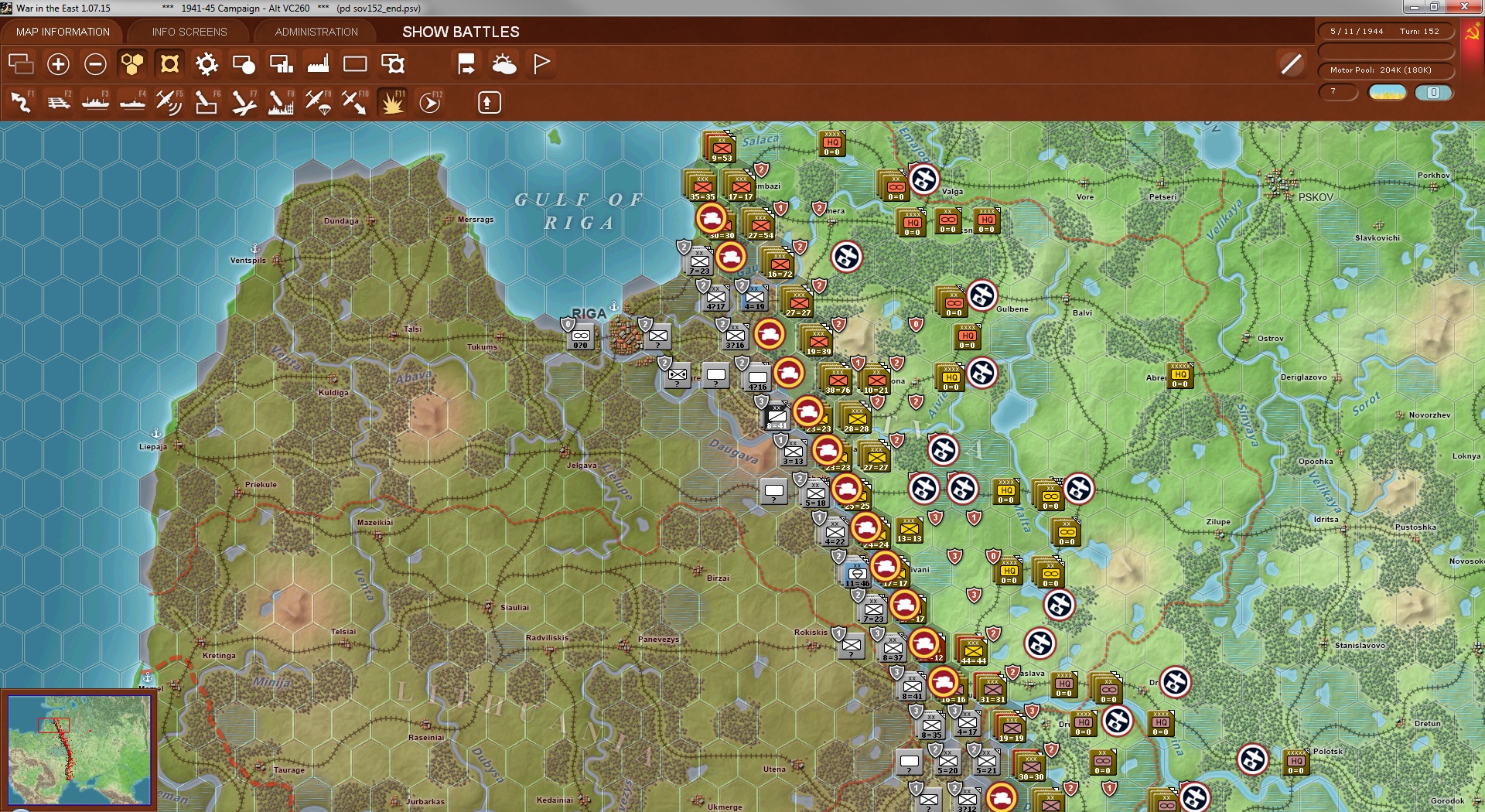1485x812 pixels.
Task: Click the RIGA city label
Action: click(589, 313)
